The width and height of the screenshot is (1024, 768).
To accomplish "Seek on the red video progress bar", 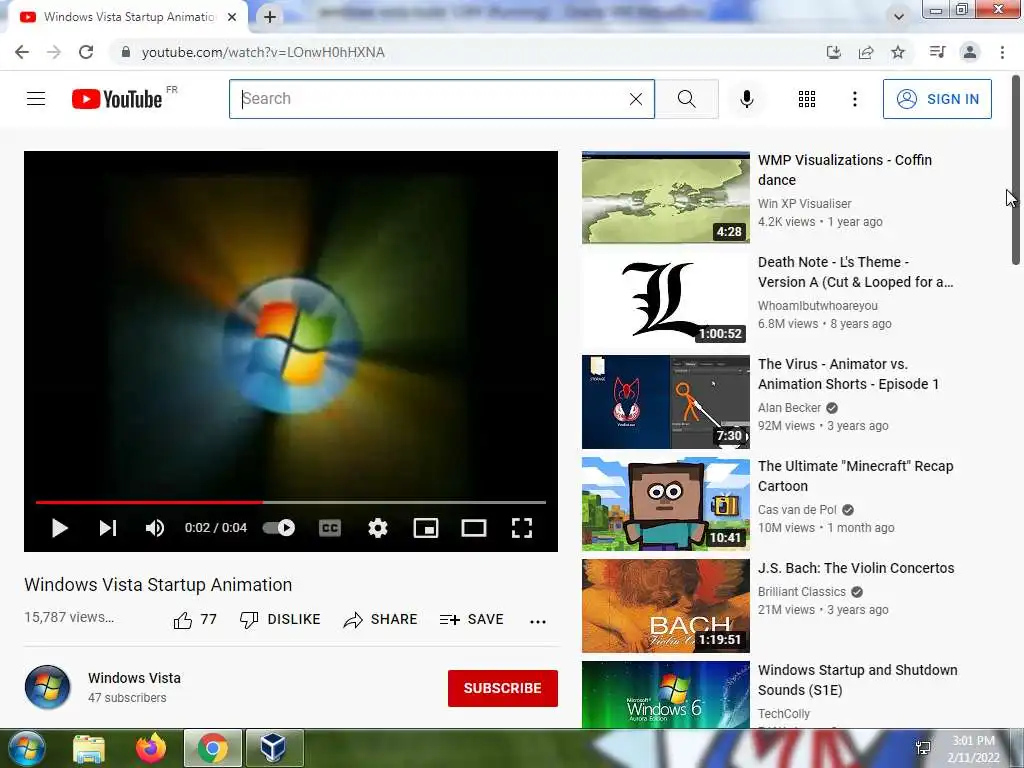I will 291,502.
